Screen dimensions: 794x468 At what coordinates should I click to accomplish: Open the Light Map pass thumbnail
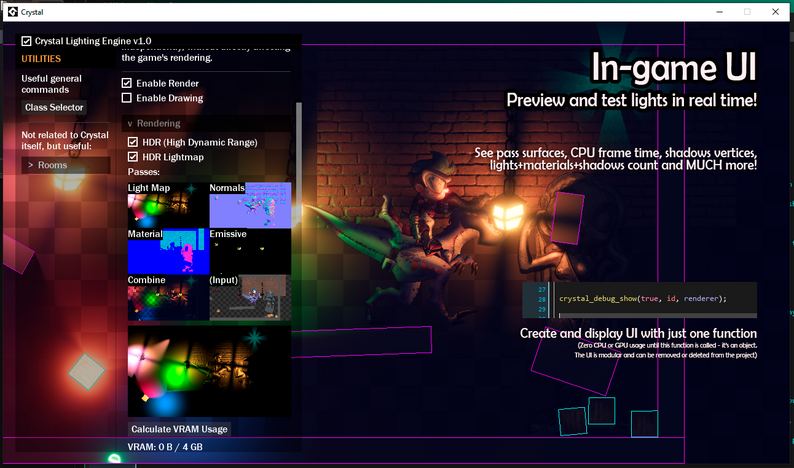click(x=168, y=205)
